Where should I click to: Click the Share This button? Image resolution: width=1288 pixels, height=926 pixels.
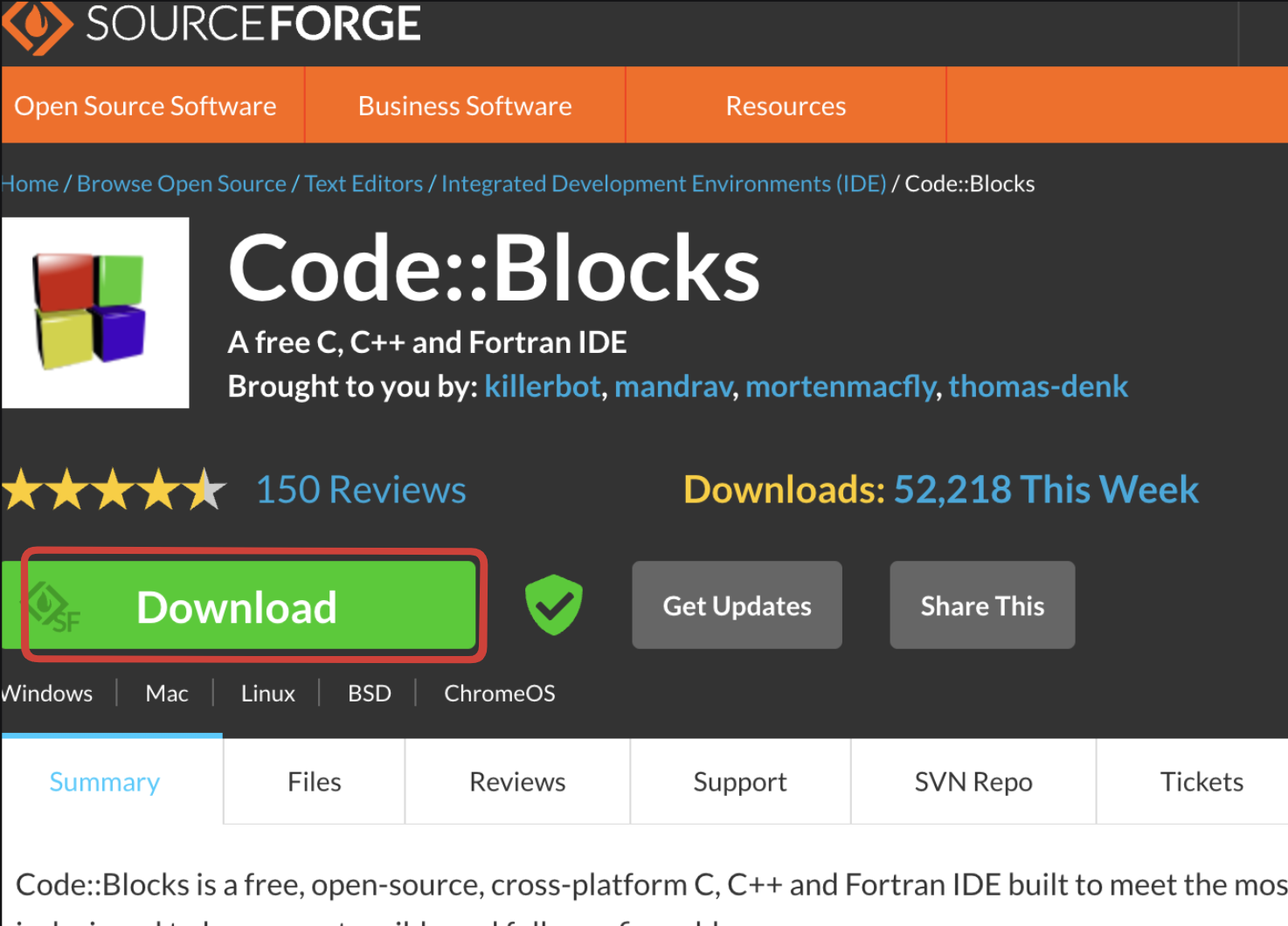(x=982, y=605)
